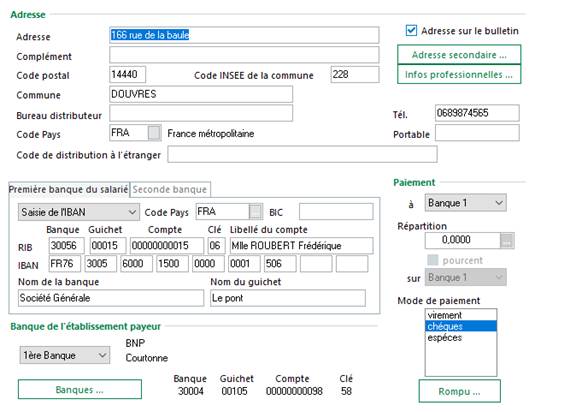Click the empty Portable field

click(477, 133)
